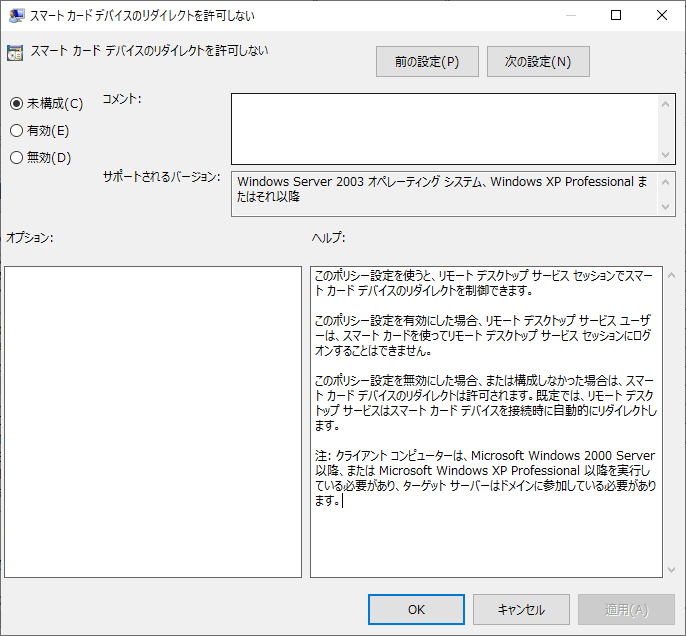The height and width of the screenshot is (636, 686).
Task: Click supported version scroll up arrow
Action: (665, 182)
